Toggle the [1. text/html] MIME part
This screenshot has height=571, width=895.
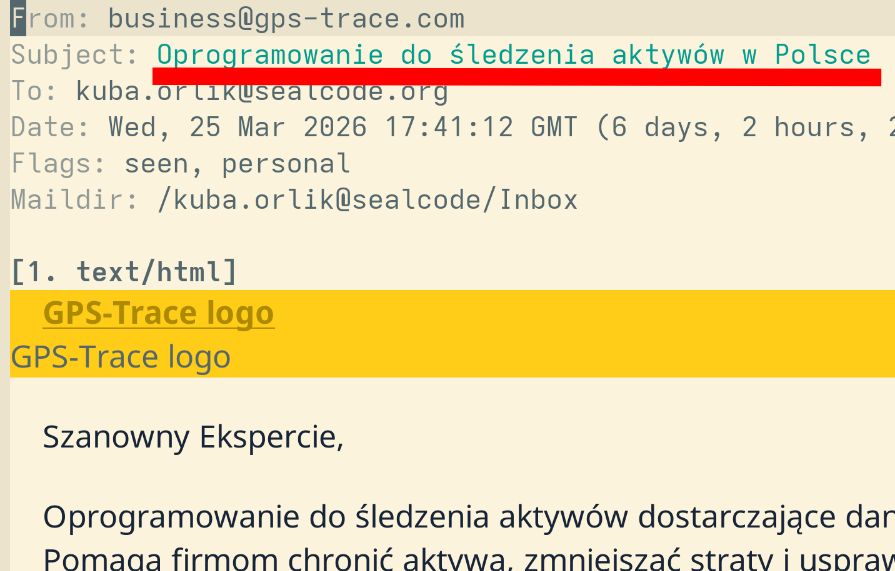(124, 271)
